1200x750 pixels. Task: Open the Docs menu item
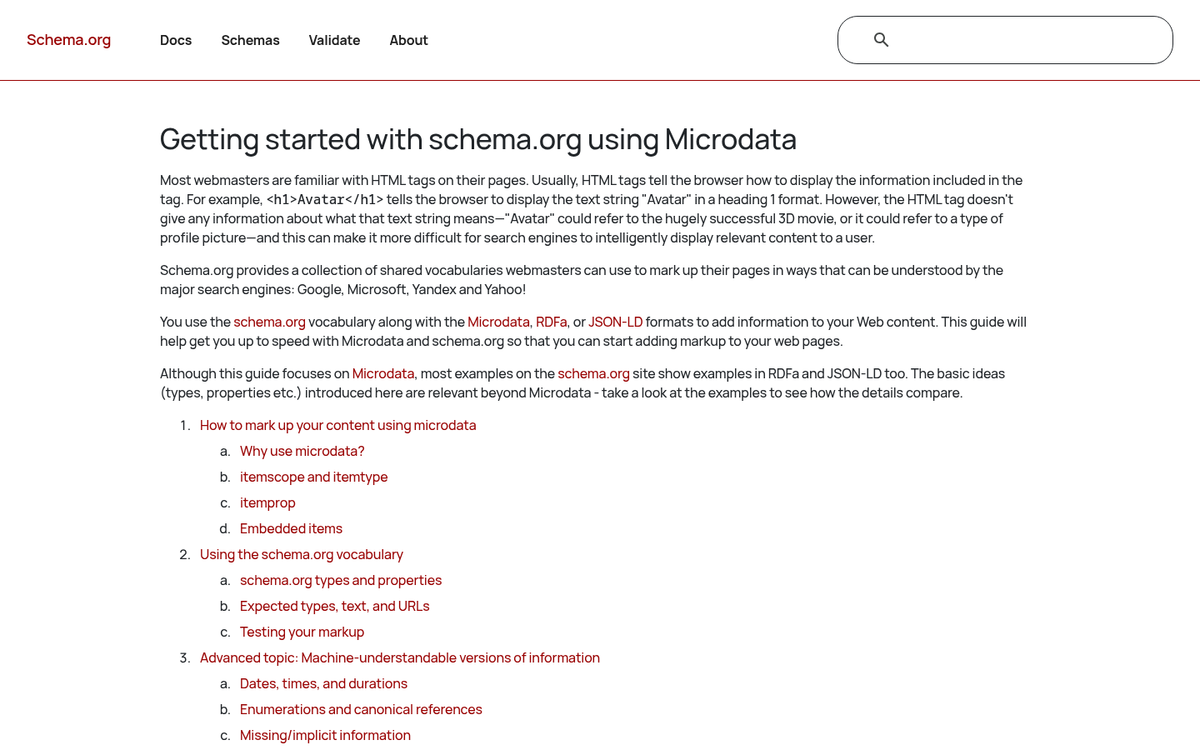pos(176,40)
